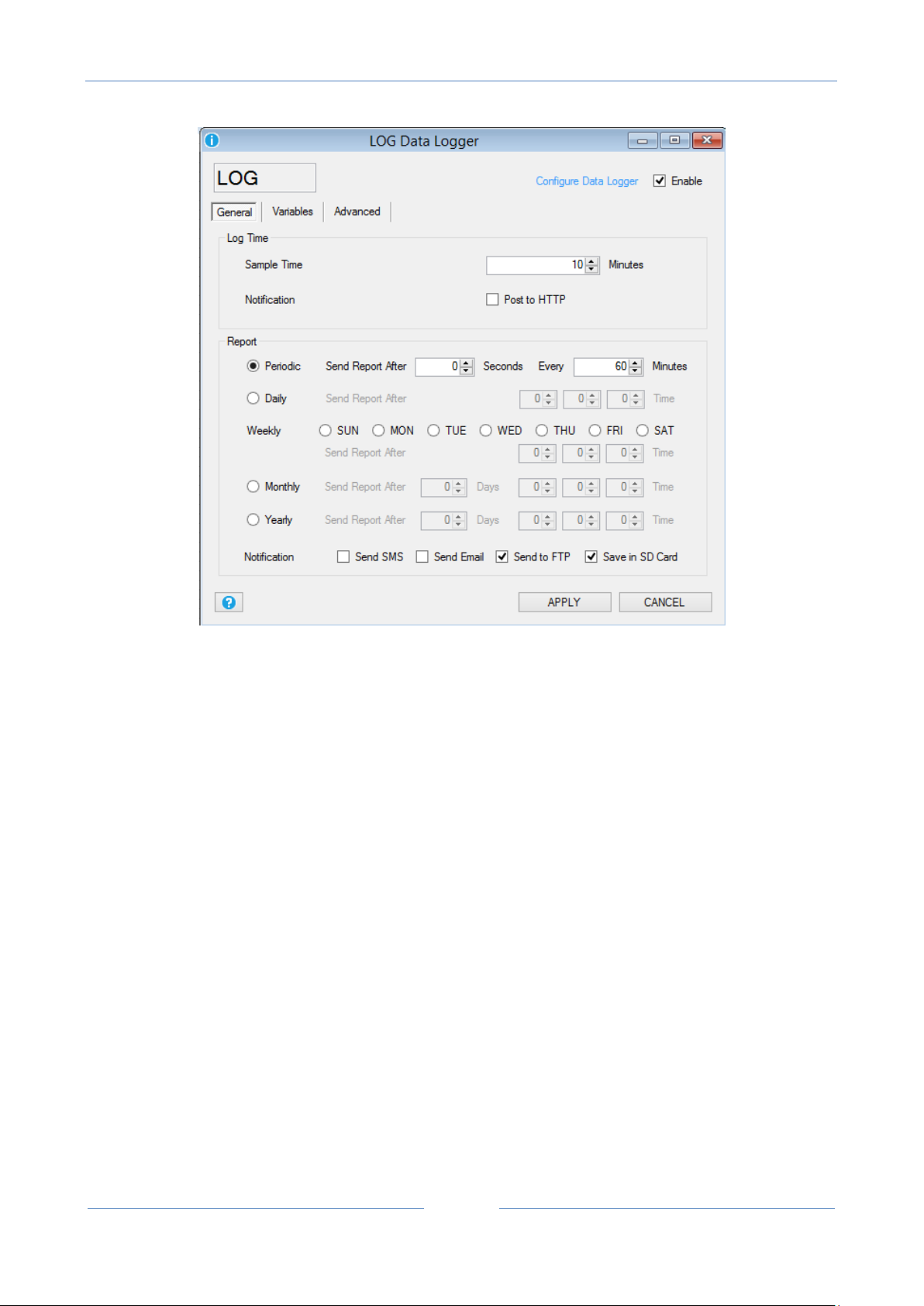Open the Configure Data Logger link

pyautogui.click(x=587, y=181)
